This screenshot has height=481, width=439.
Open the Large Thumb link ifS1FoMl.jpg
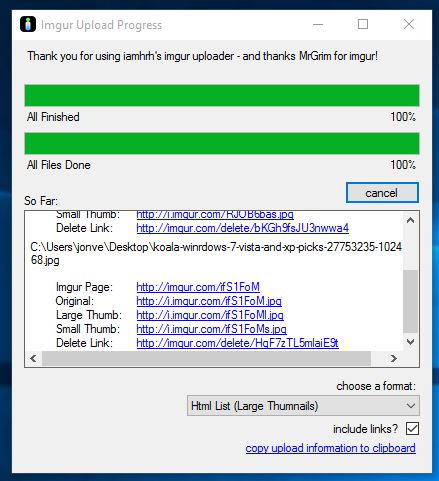210,315
